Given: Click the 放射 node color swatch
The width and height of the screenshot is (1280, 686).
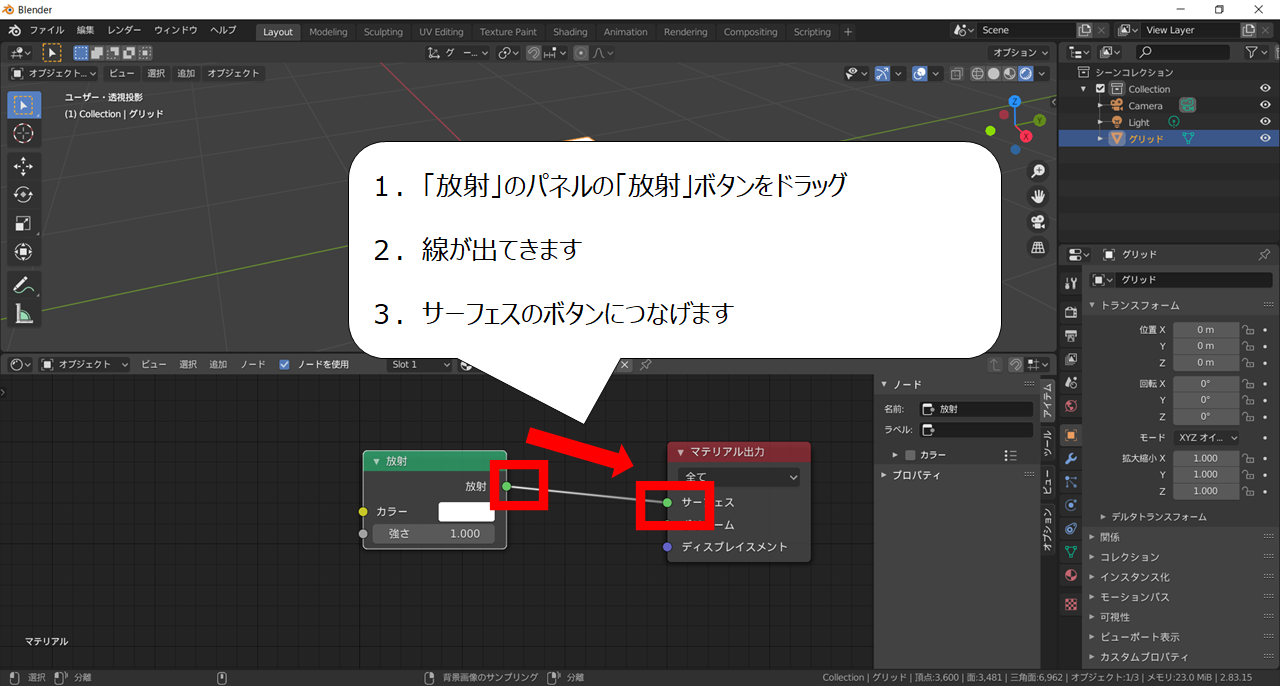Looking at the screenshot, I should coord(467,511).
